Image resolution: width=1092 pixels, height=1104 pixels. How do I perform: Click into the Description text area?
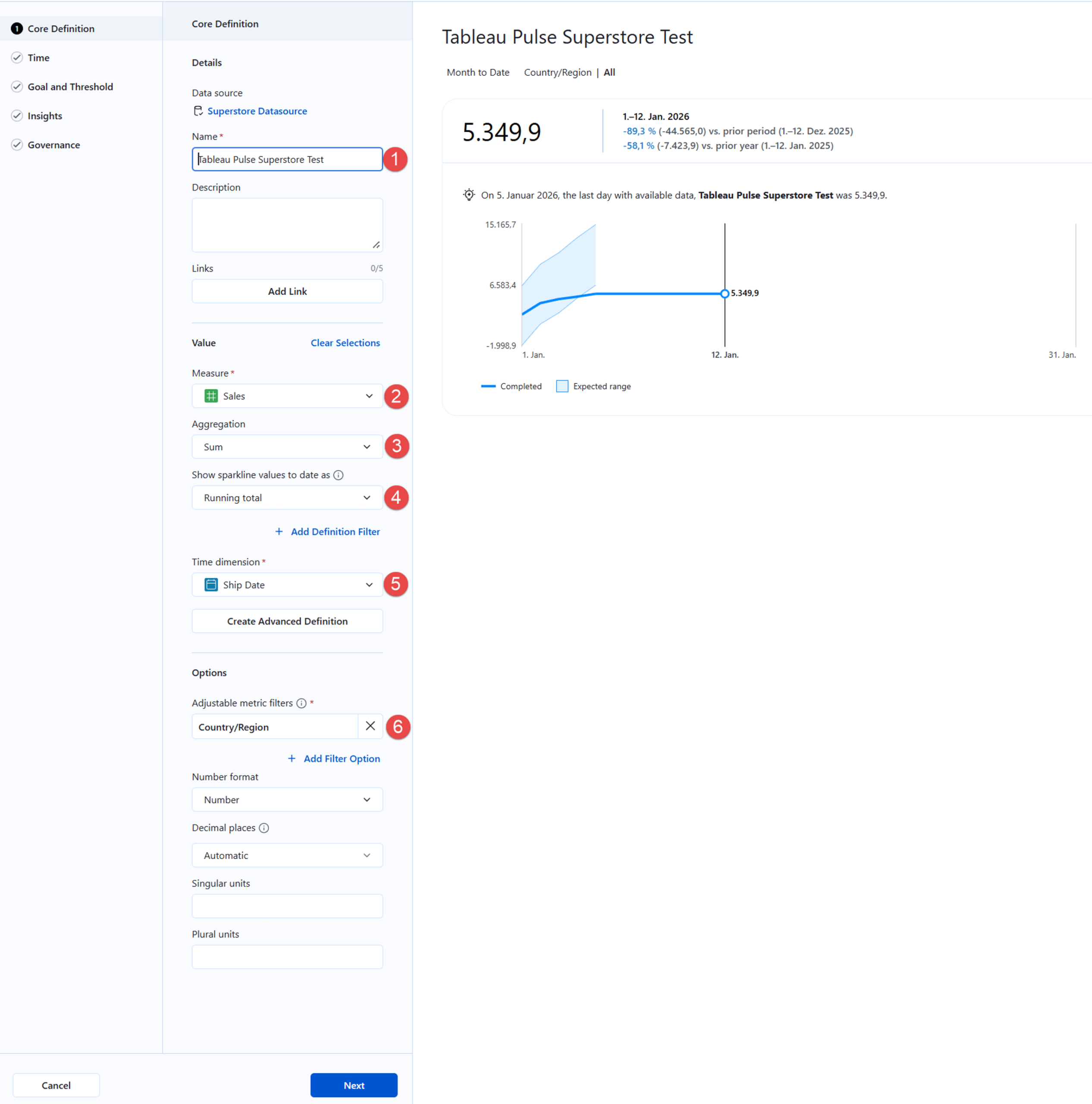click(287, 225)
